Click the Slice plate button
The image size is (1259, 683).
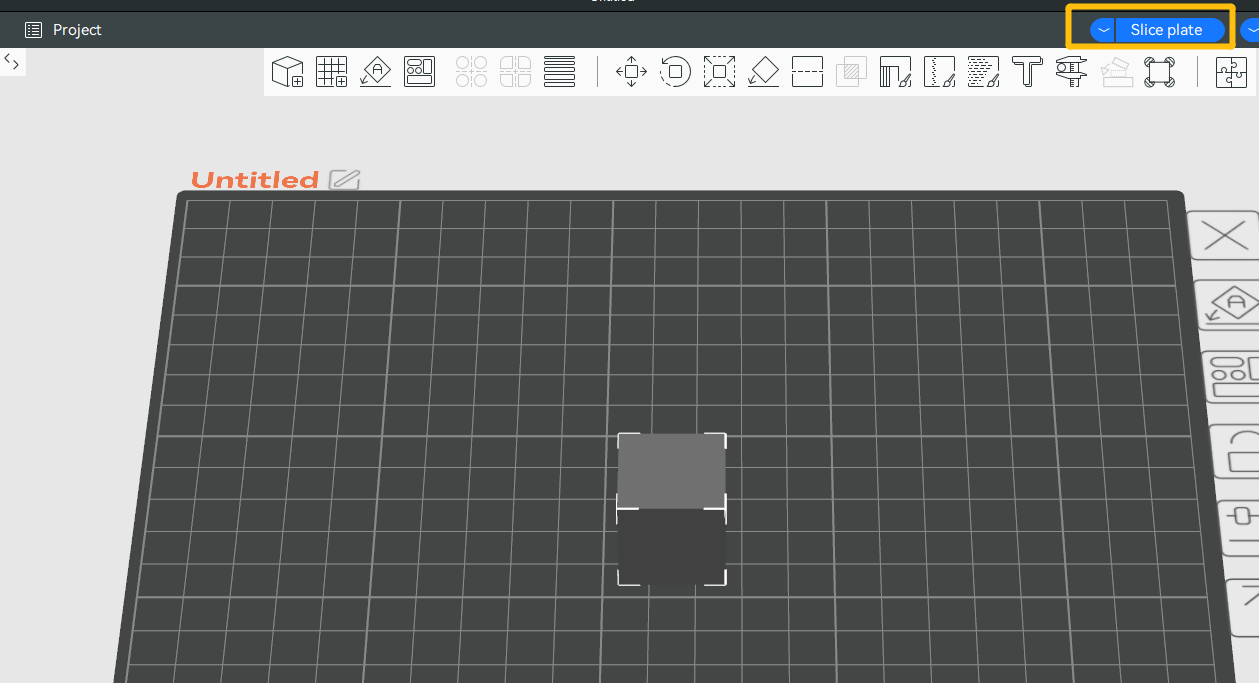pos(1166,30)
